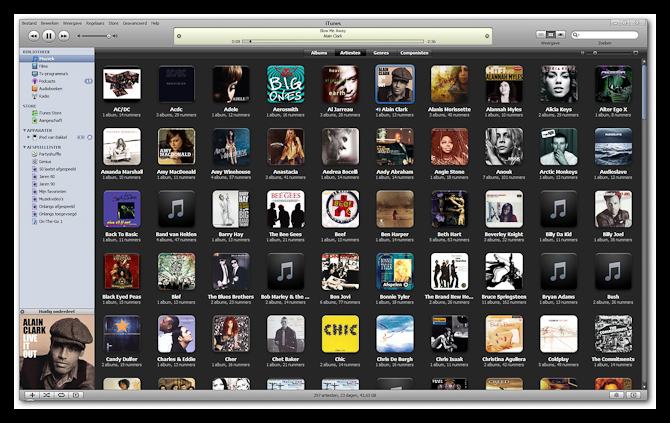Click left arrow in the now-playing display
The width and height of the screenshot is (670, 423).
(179, 36)
